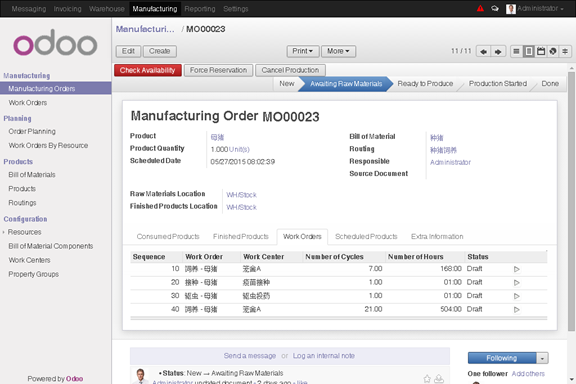Select the Work Orders tab
This screenshot has width=576, height=384.
302,237
